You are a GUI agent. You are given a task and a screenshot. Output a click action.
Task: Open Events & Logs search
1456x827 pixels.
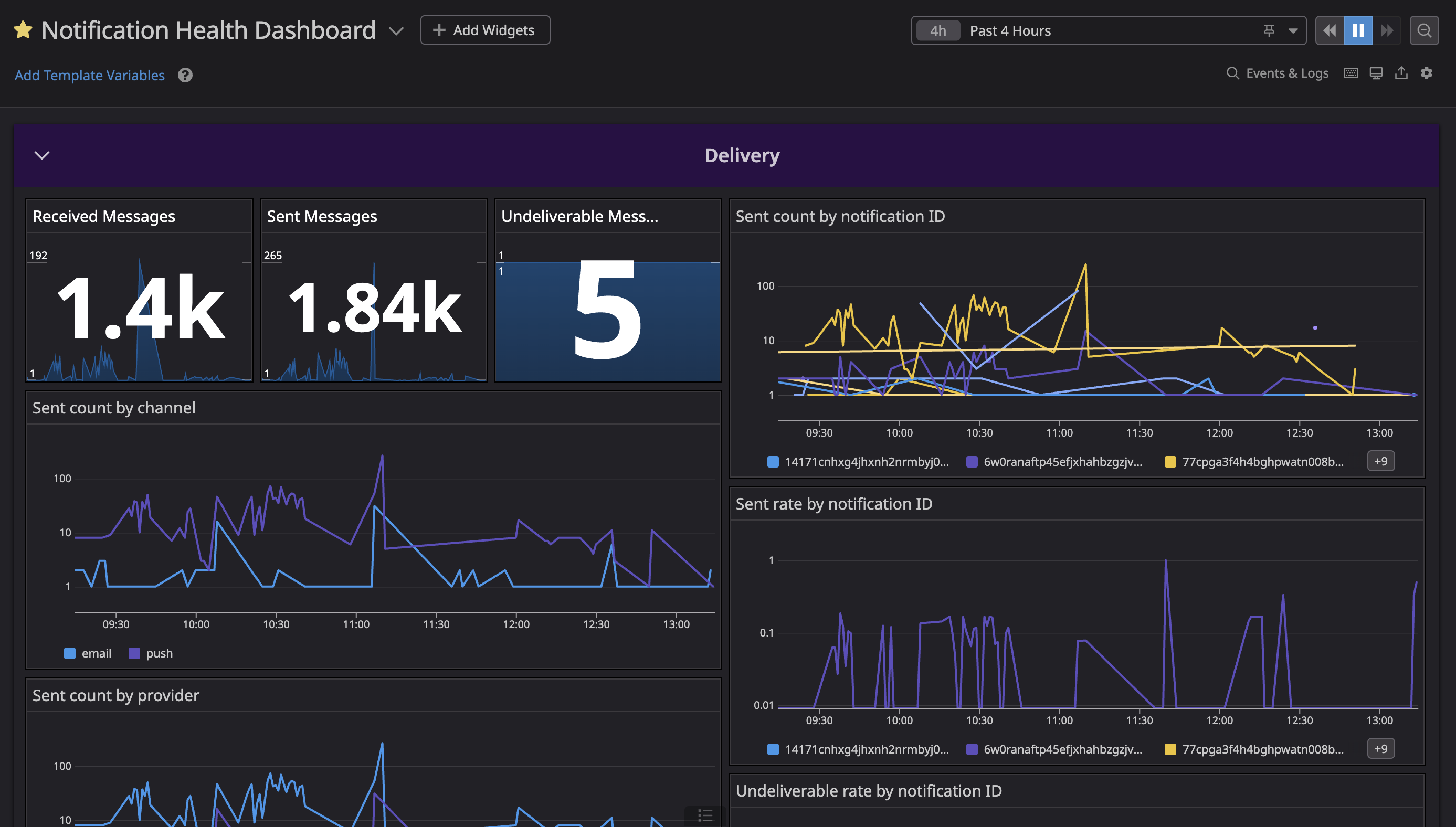click(1278, 73)
